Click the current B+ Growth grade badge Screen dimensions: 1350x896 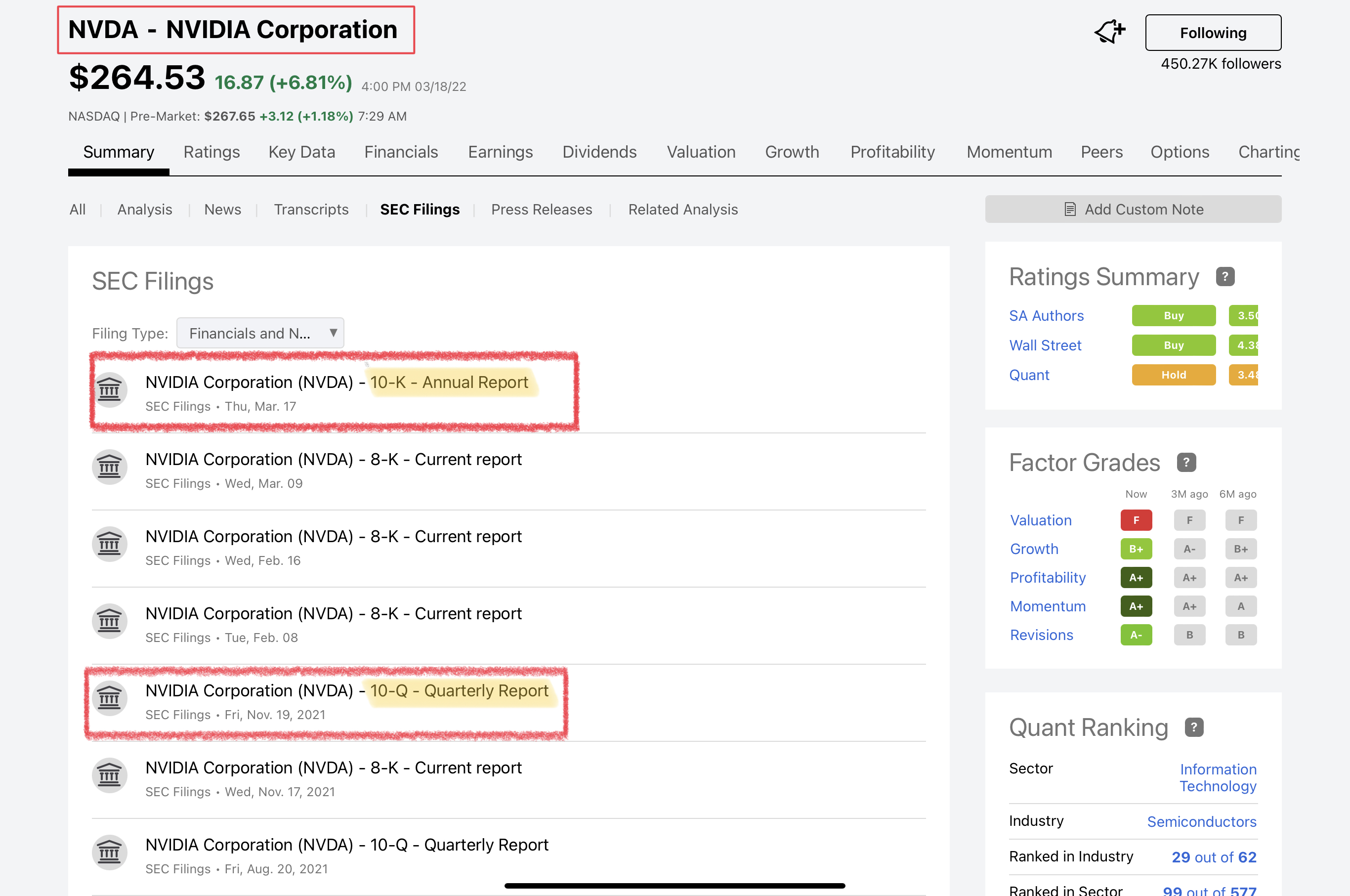point(1136,549)
